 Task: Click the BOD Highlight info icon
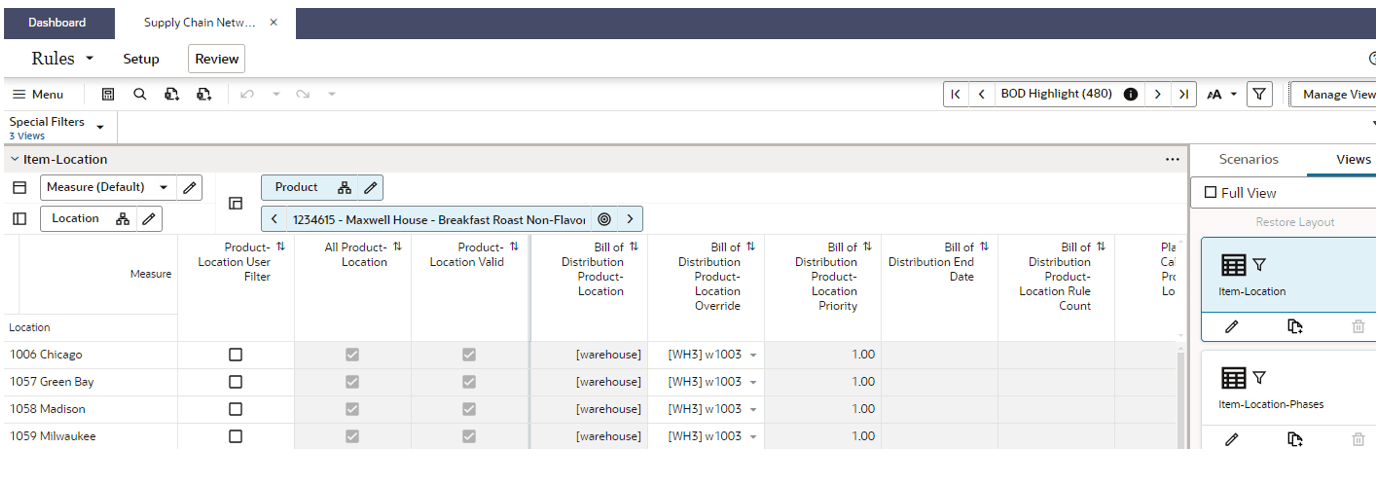click(1131, 94)
